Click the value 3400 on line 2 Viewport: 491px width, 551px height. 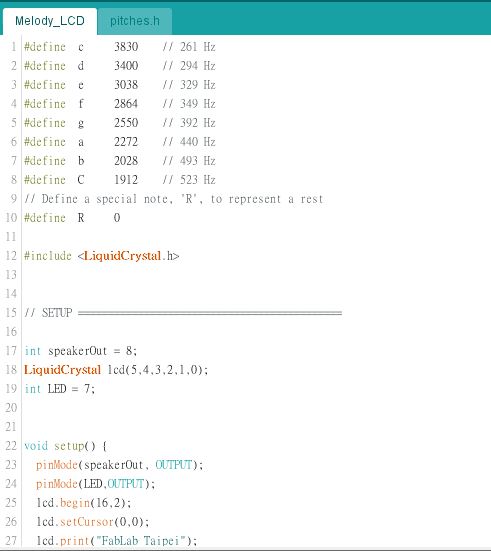click(126, 66)
